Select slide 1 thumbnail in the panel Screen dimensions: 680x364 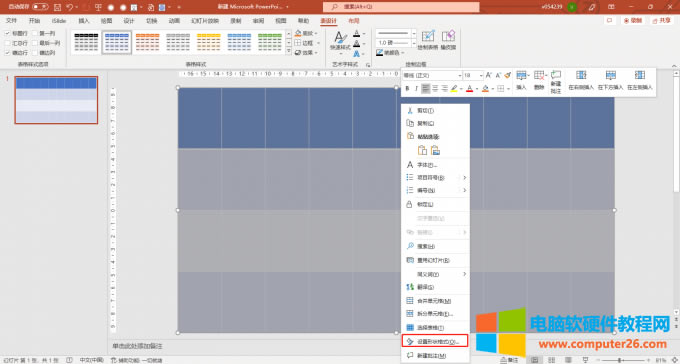pyautogui.click(x=56, y=100)
